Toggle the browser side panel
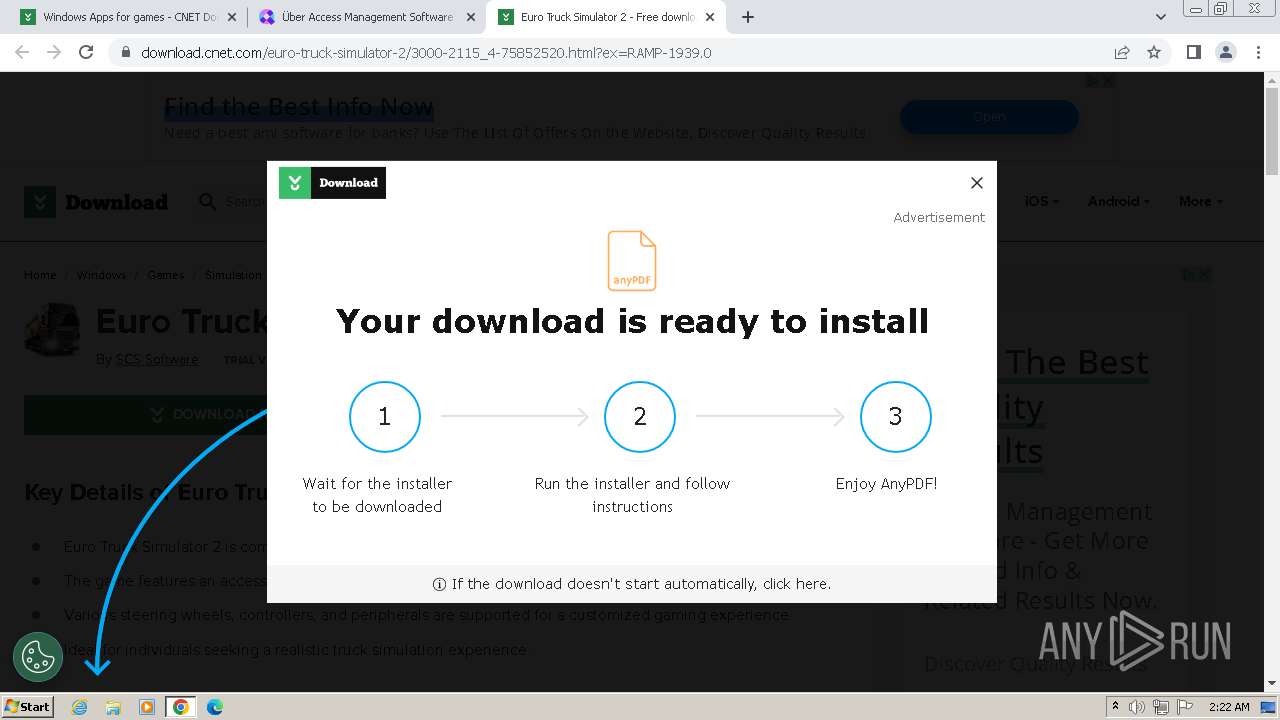The width and height of the screenshot is (1280, 720). pos(1193,52)
